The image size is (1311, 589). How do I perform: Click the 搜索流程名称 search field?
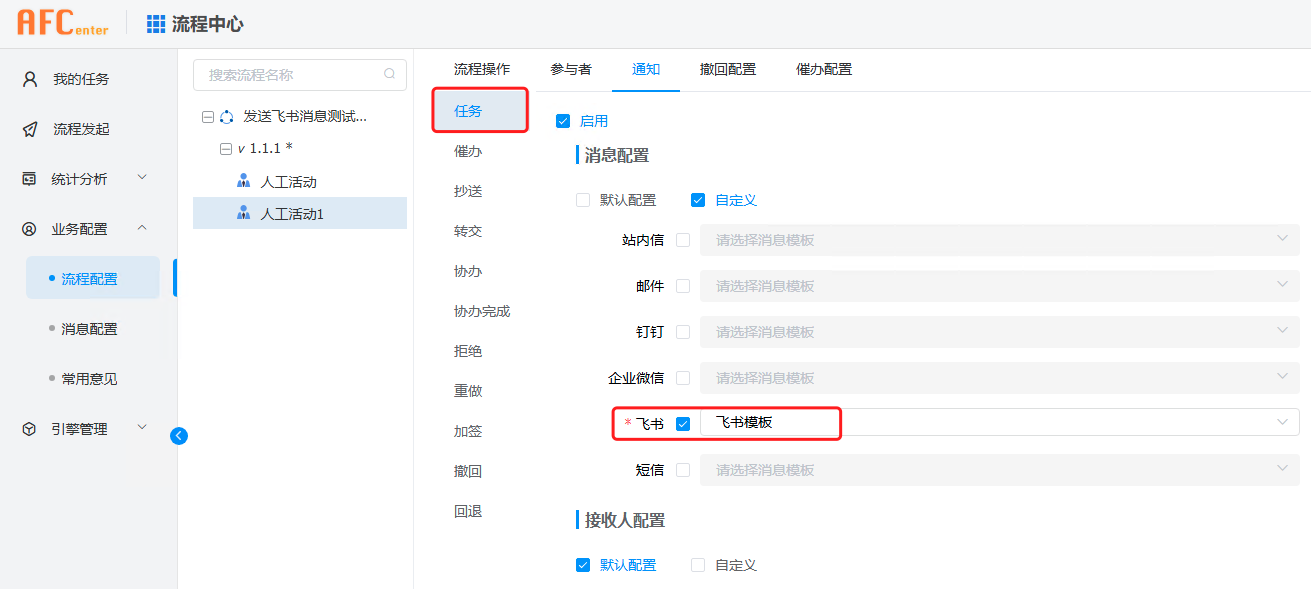pyautogui.click(x=300, y=75)
